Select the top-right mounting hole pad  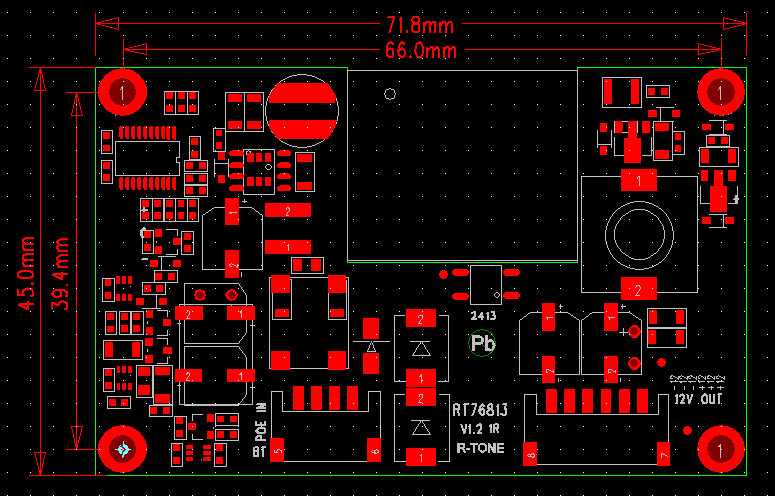click(x=720, y=92)
